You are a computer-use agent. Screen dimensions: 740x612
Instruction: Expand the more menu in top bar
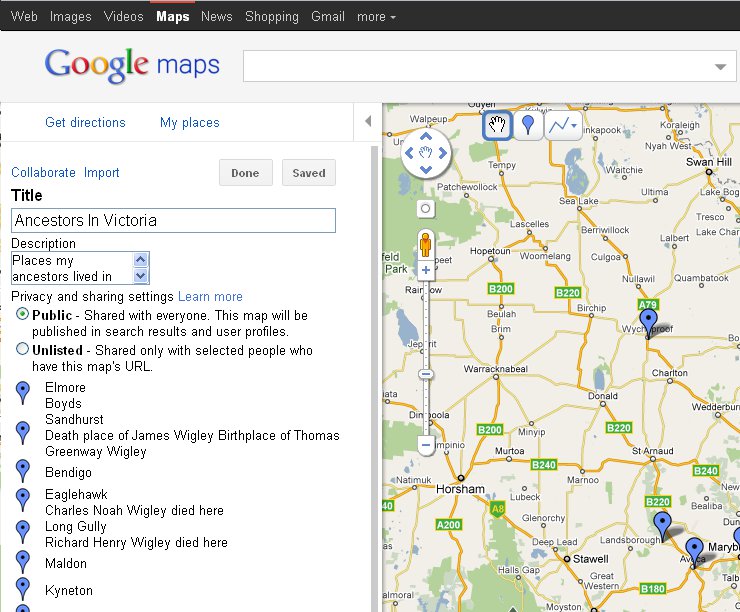(x=376, y=17)
